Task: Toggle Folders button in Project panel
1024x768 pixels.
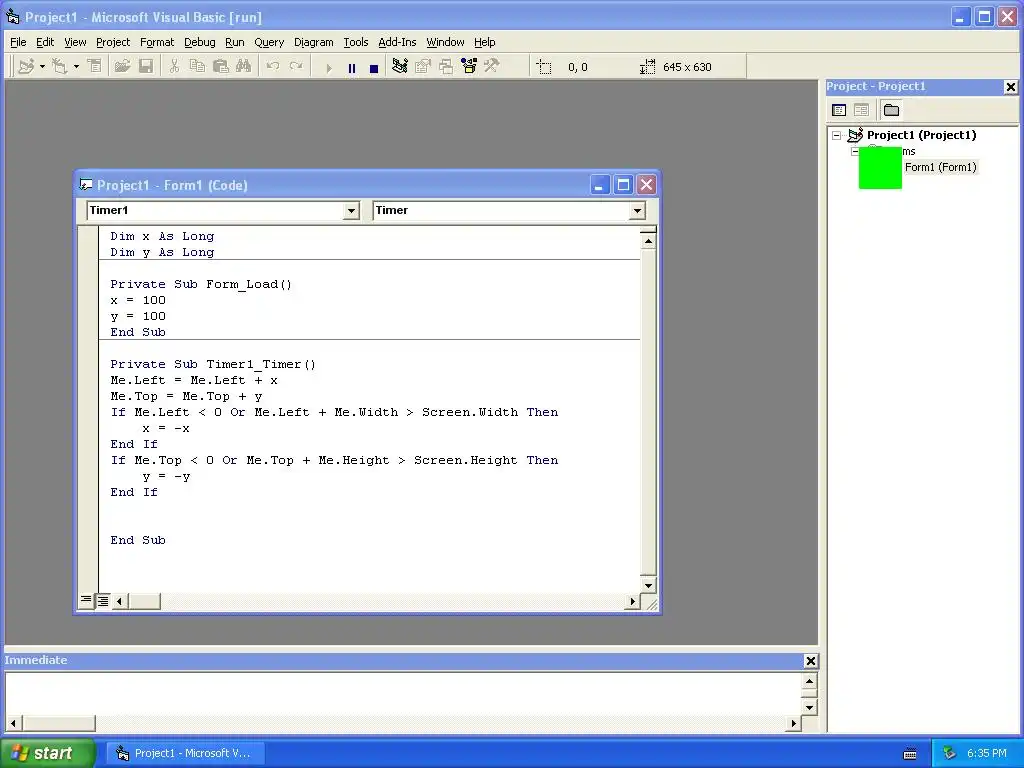Action: tap(891, 110)
